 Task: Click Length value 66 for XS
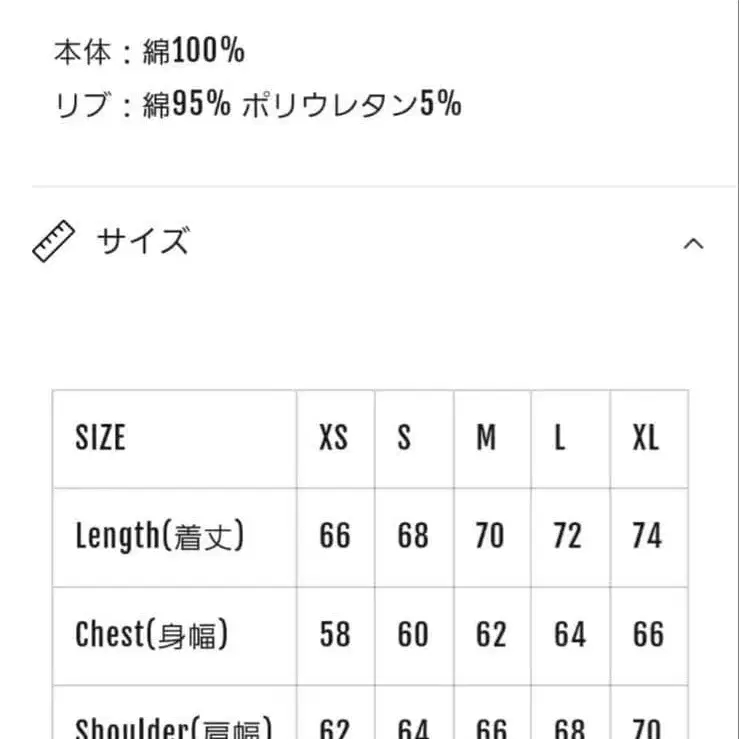tap(335, 536)
